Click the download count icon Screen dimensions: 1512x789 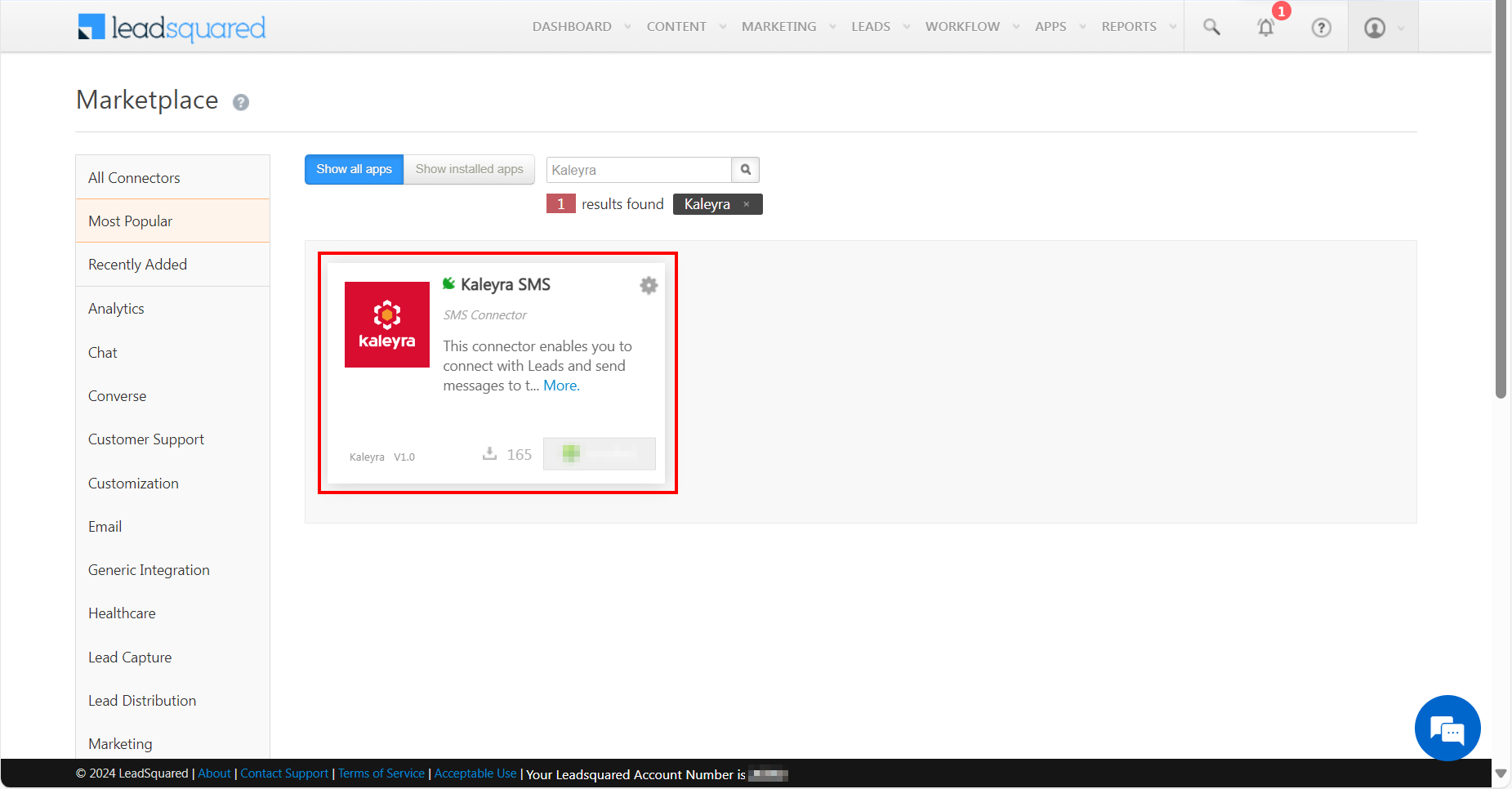point(489,453)
